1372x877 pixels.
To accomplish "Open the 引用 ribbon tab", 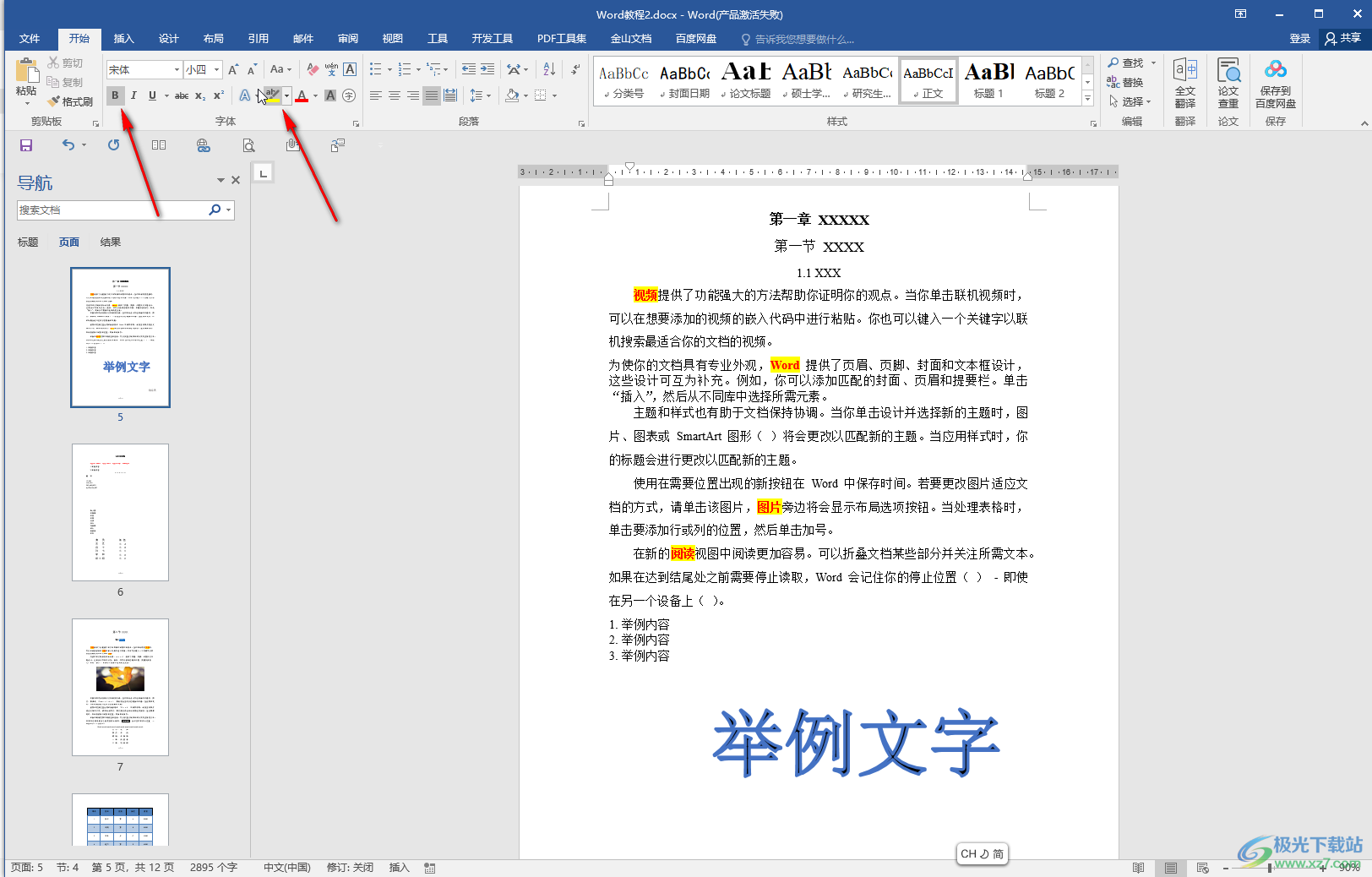I will (x=259, y=39).
